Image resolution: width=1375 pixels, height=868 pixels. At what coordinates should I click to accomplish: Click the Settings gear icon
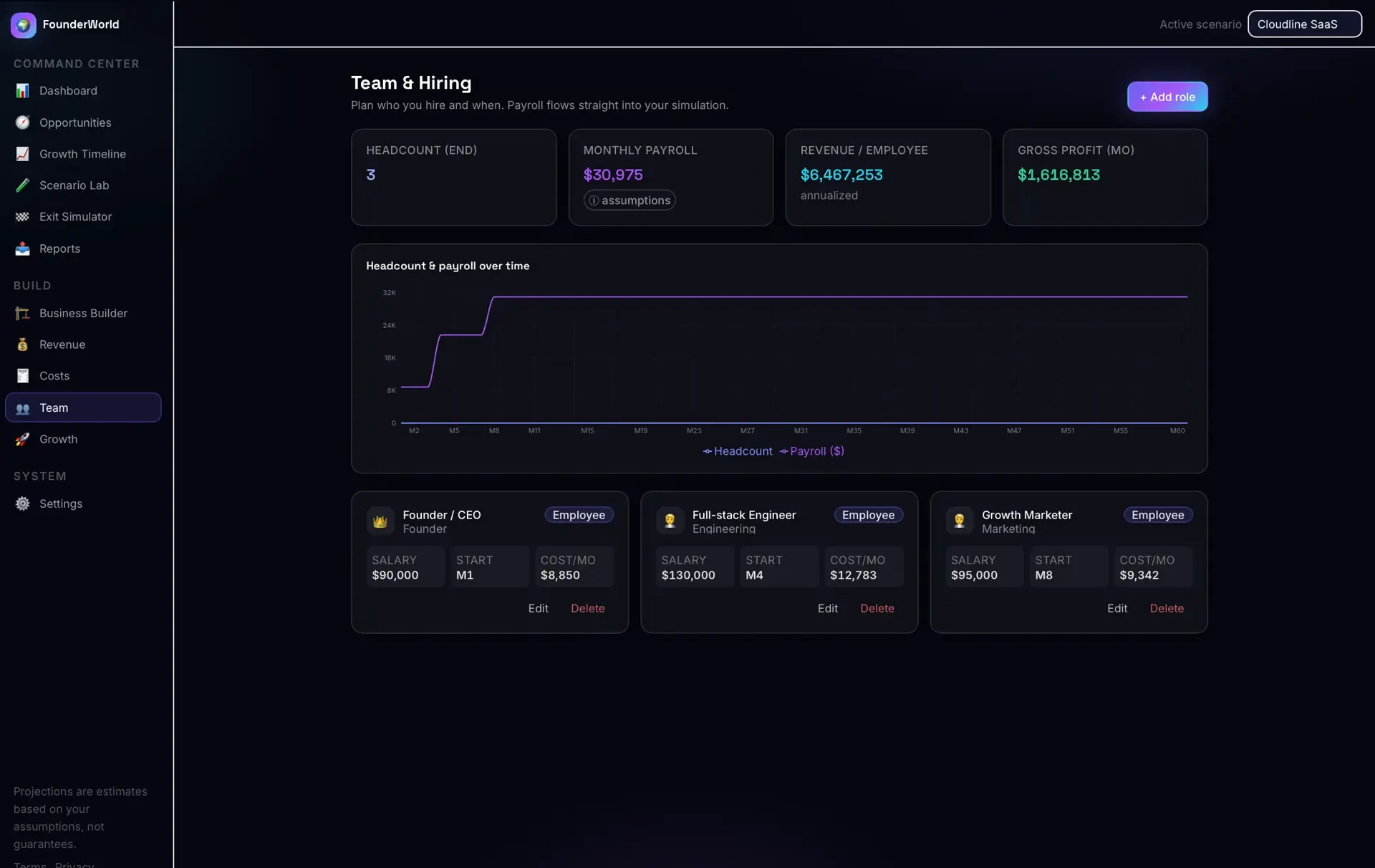[23, 504]
